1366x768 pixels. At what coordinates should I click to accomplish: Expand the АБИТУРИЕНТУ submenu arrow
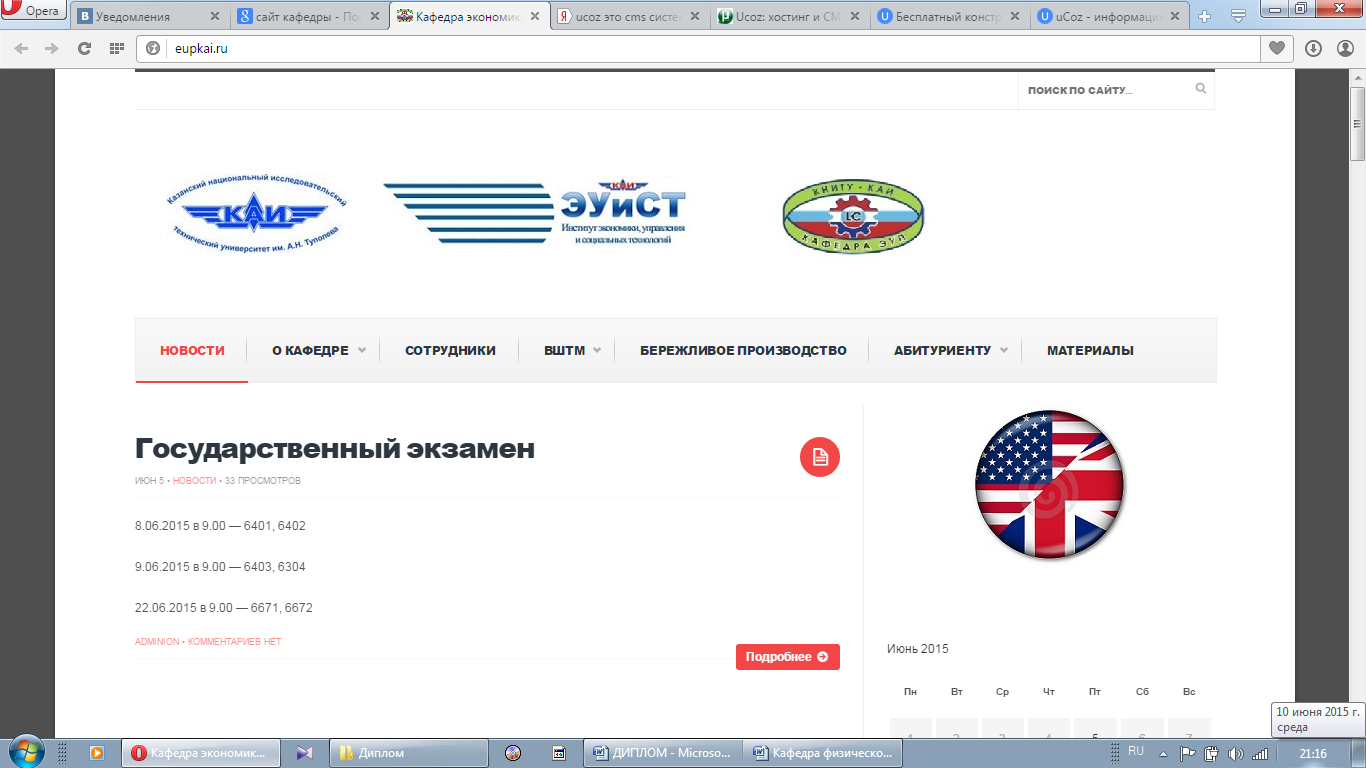(1003, 351)
